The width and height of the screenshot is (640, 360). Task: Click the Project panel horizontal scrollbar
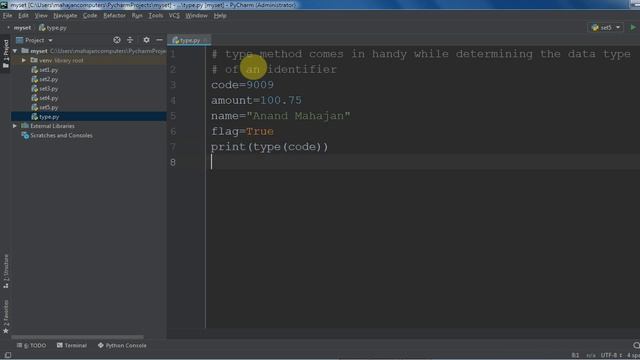coord(78,337)
